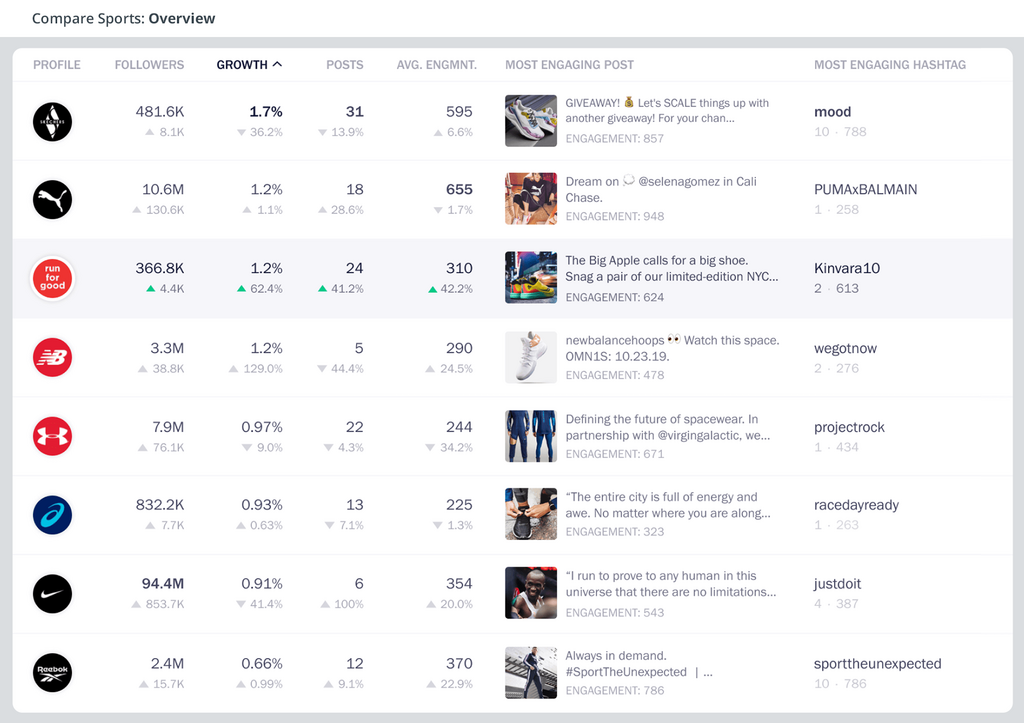The width and height of the screenshot is (1024, 723).
Task: View the Selena Gomez Puma post thumbnail
Action: [531, 199]
